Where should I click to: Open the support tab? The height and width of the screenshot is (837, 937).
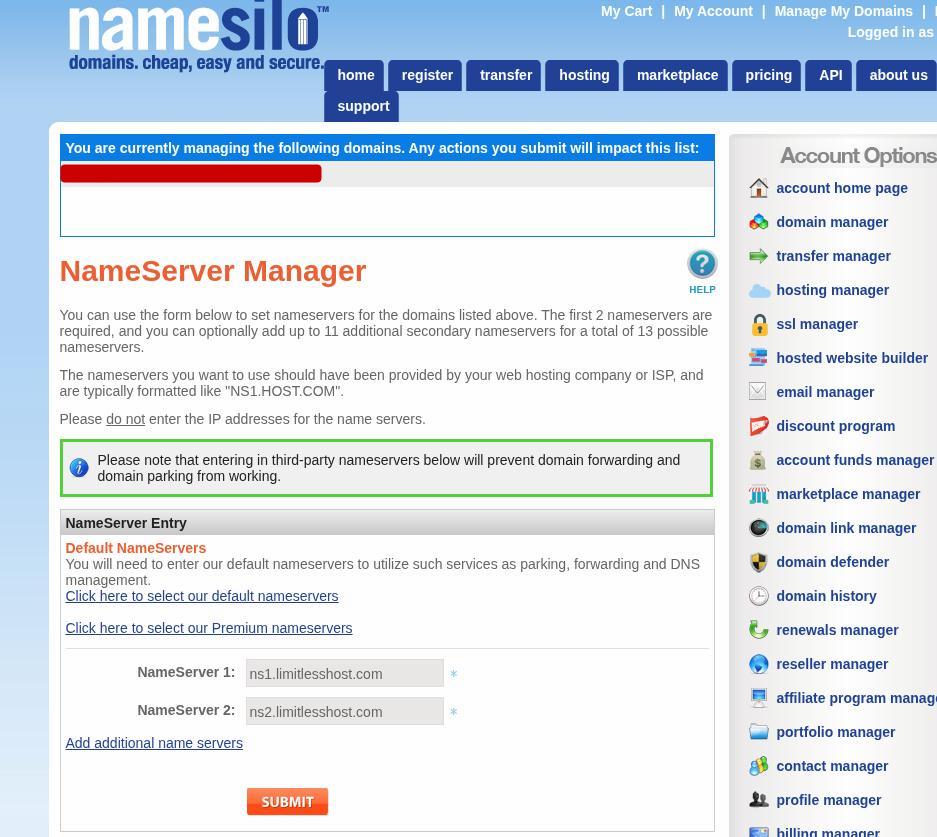362,106
